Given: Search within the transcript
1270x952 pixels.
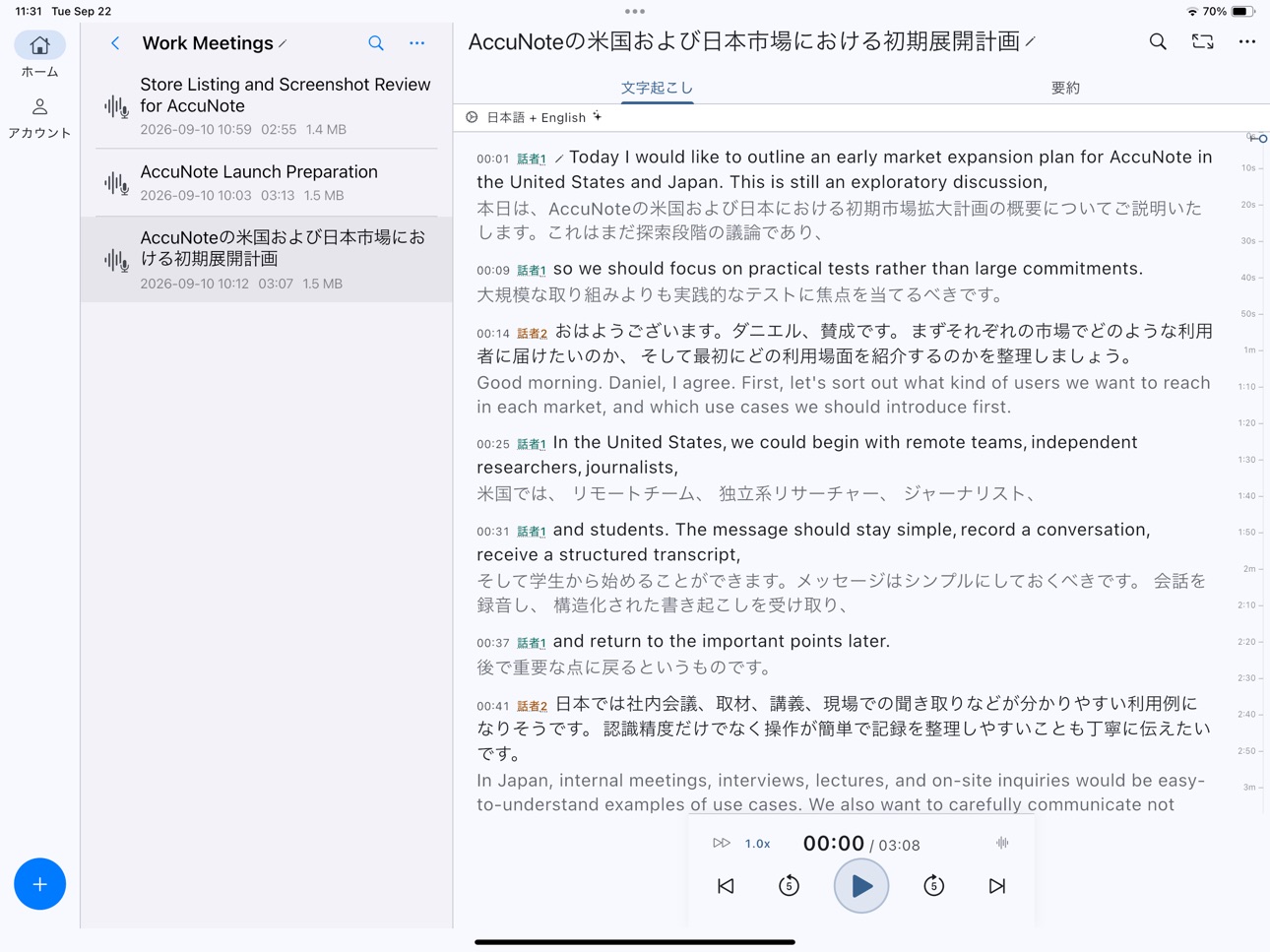Looking at the screenshot, I should (1158, 41).
